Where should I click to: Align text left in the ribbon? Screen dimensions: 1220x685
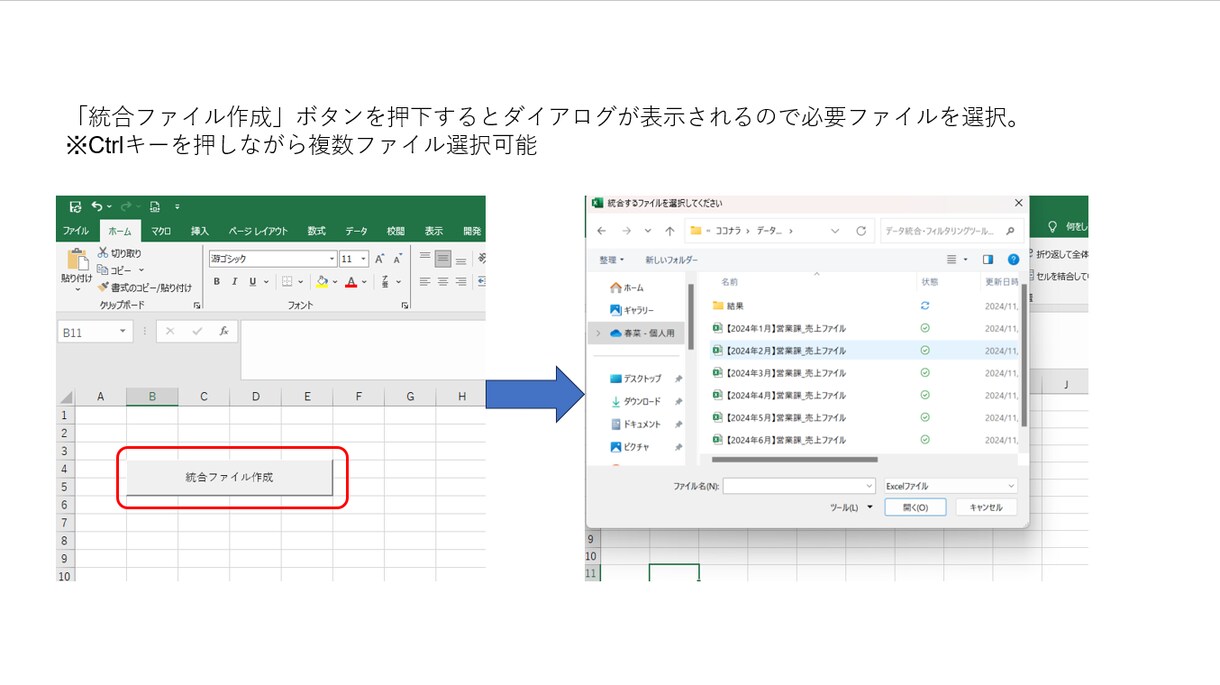tap(425, 282)
